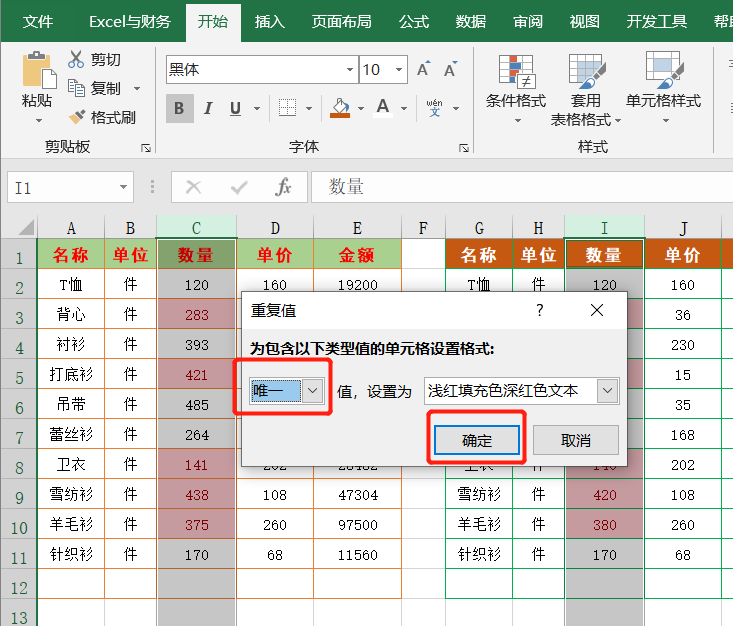Click 取消 to cancel the dialog
Viewport: 733px width, 626px height.
coord(575,440)
